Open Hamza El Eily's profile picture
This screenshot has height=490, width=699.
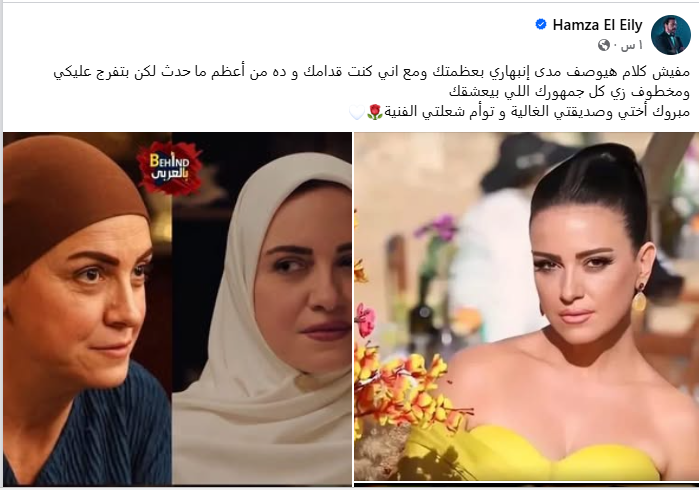(x=671, y=35)
